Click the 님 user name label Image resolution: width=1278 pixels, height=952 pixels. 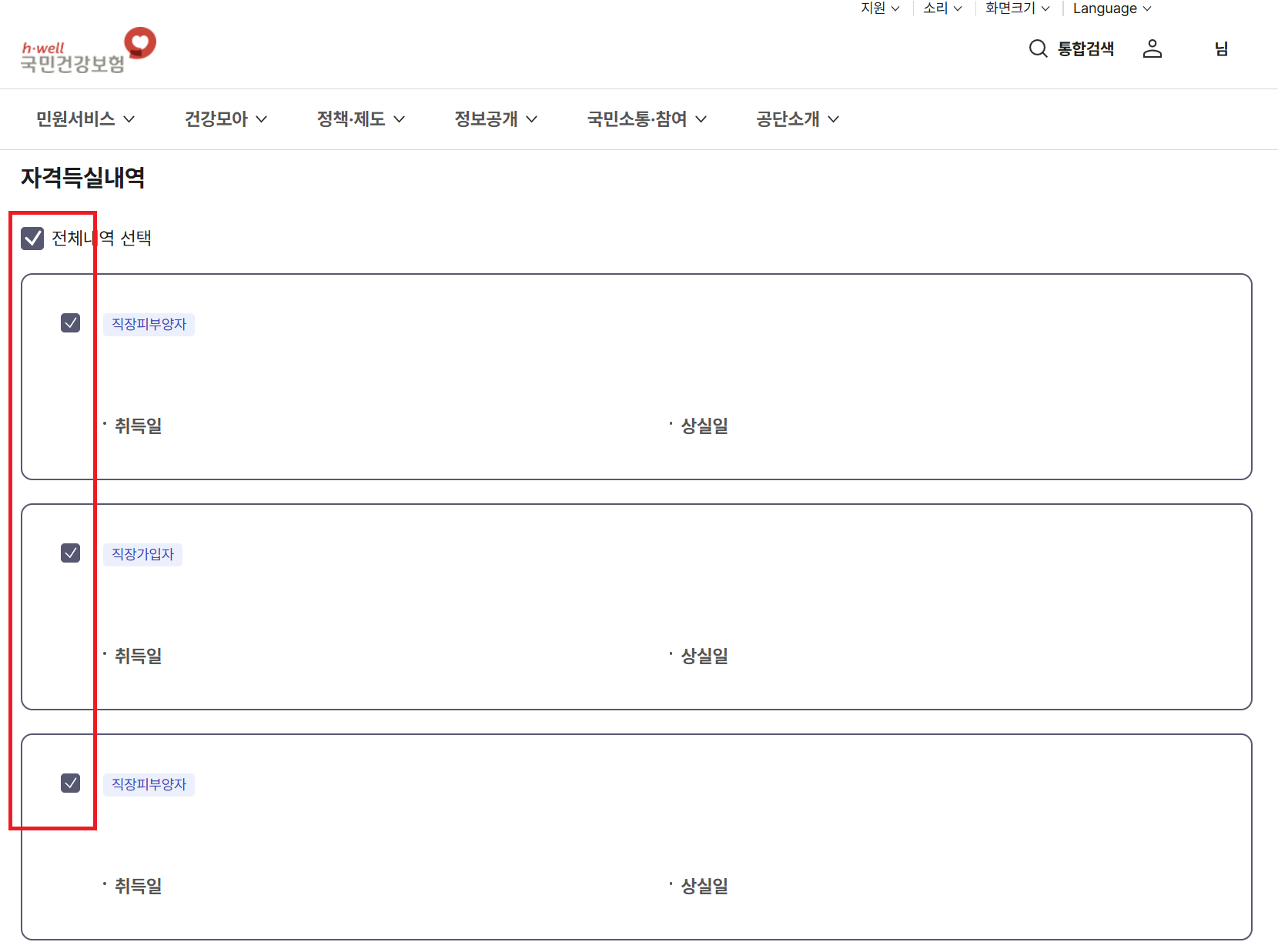tap(1221, 48)
